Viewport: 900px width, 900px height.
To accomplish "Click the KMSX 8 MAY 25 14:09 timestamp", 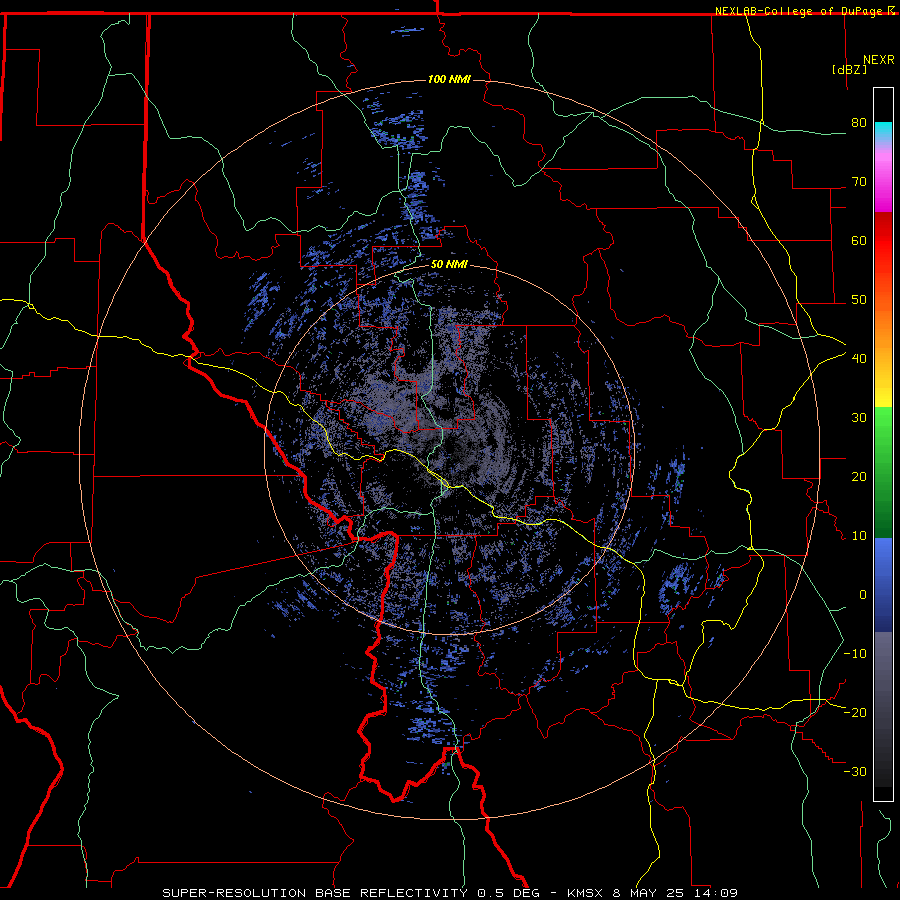I will pyautogui.click(x=651, y=893).
